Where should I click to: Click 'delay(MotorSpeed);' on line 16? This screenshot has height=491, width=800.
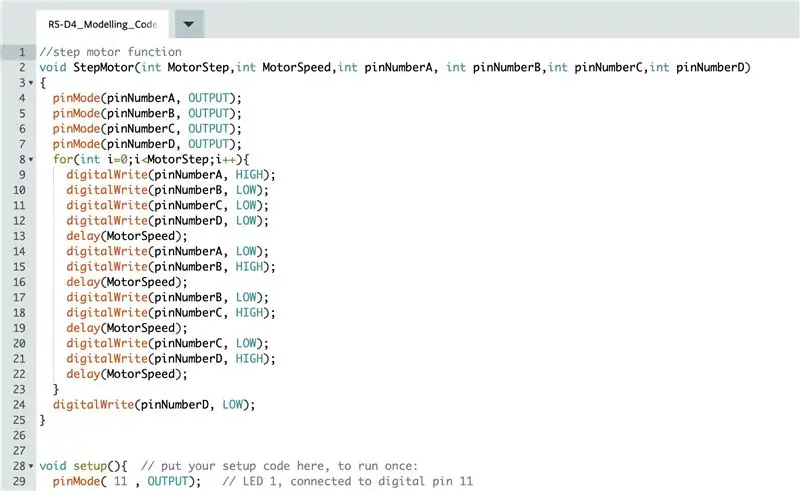pos(127,282)
